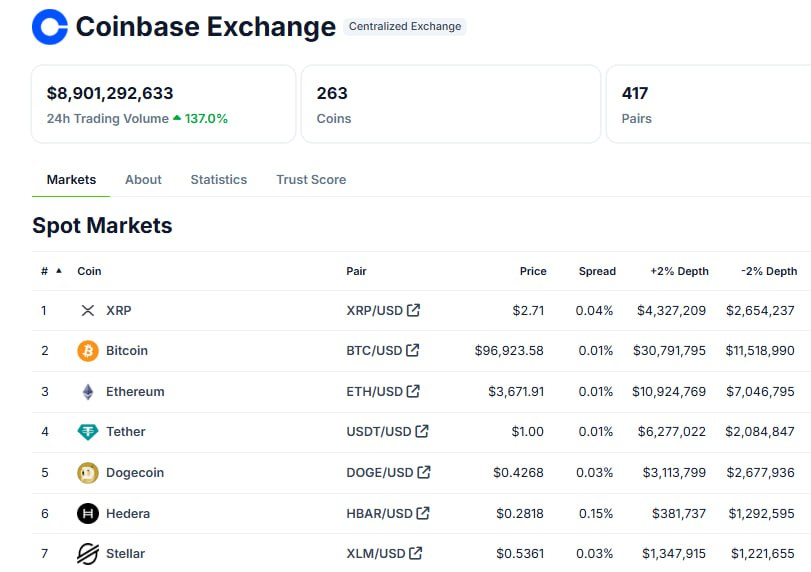Screen dimensions: 811x572
Task: Go to the Trust Score tab
Action: point(311,179)
